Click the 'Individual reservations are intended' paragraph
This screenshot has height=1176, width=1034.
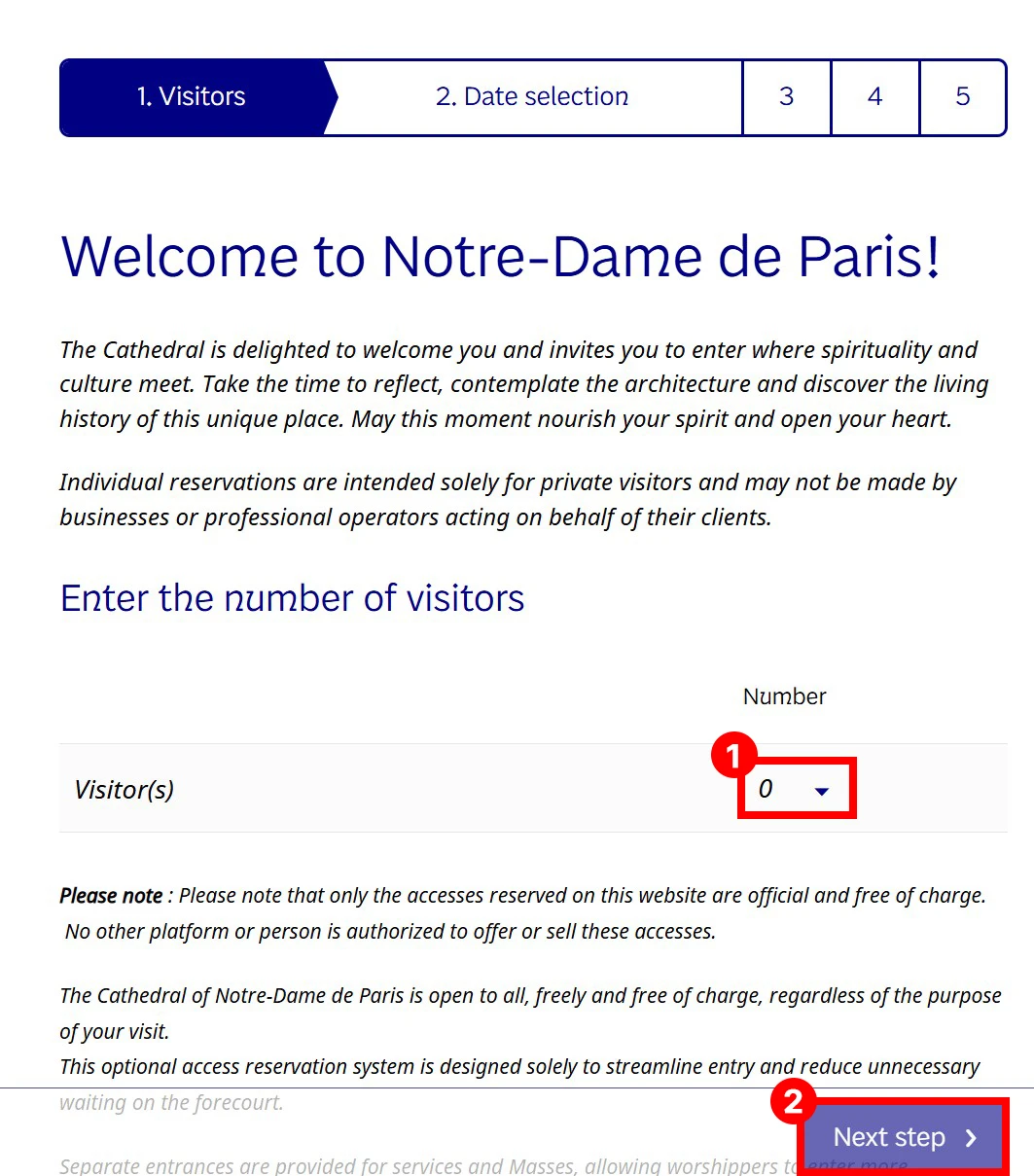point(508,499)
